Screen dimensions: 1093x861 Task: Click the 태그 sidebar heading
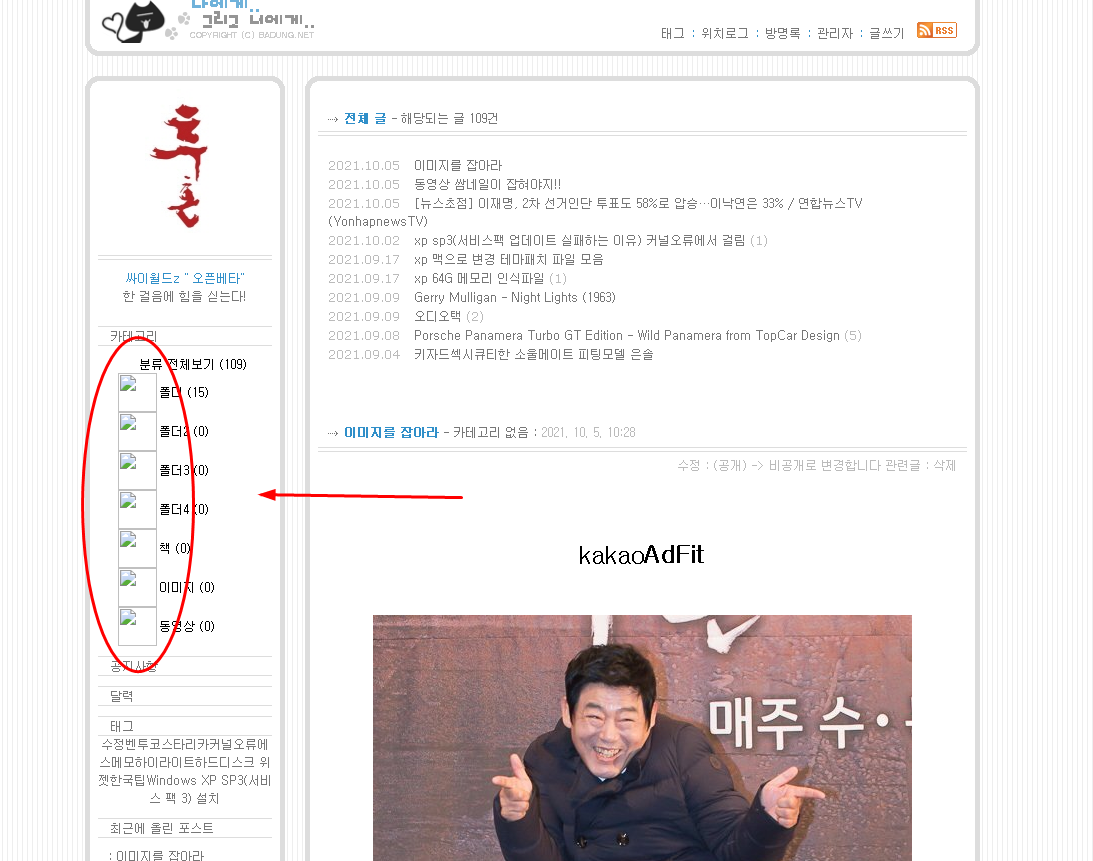(121, 726)
